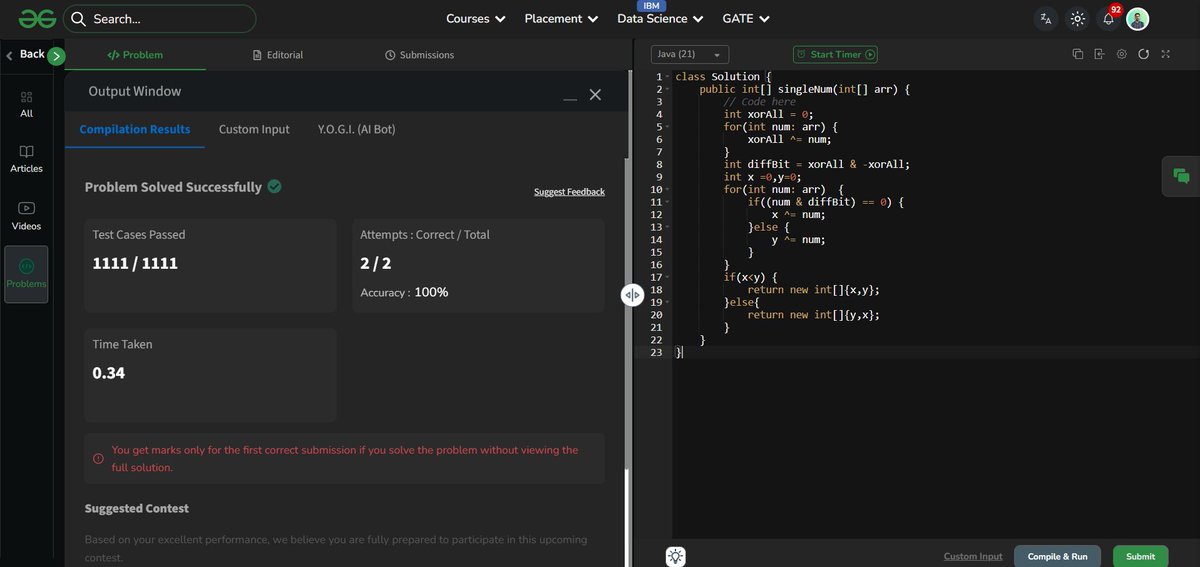
Task: Click the search magnifier icon
Action: (78, 19)
